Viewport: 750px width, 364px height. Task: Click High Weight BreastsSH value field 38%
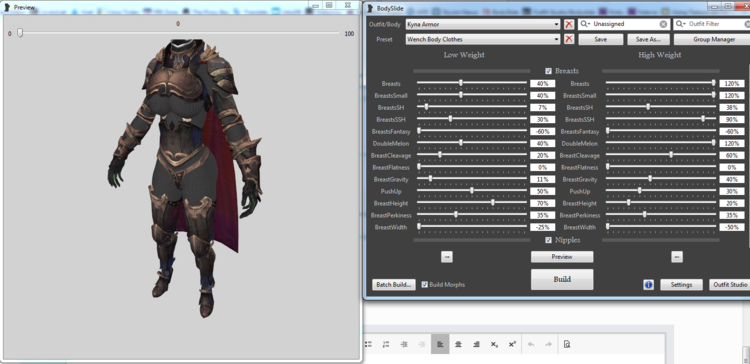[732, 108]
